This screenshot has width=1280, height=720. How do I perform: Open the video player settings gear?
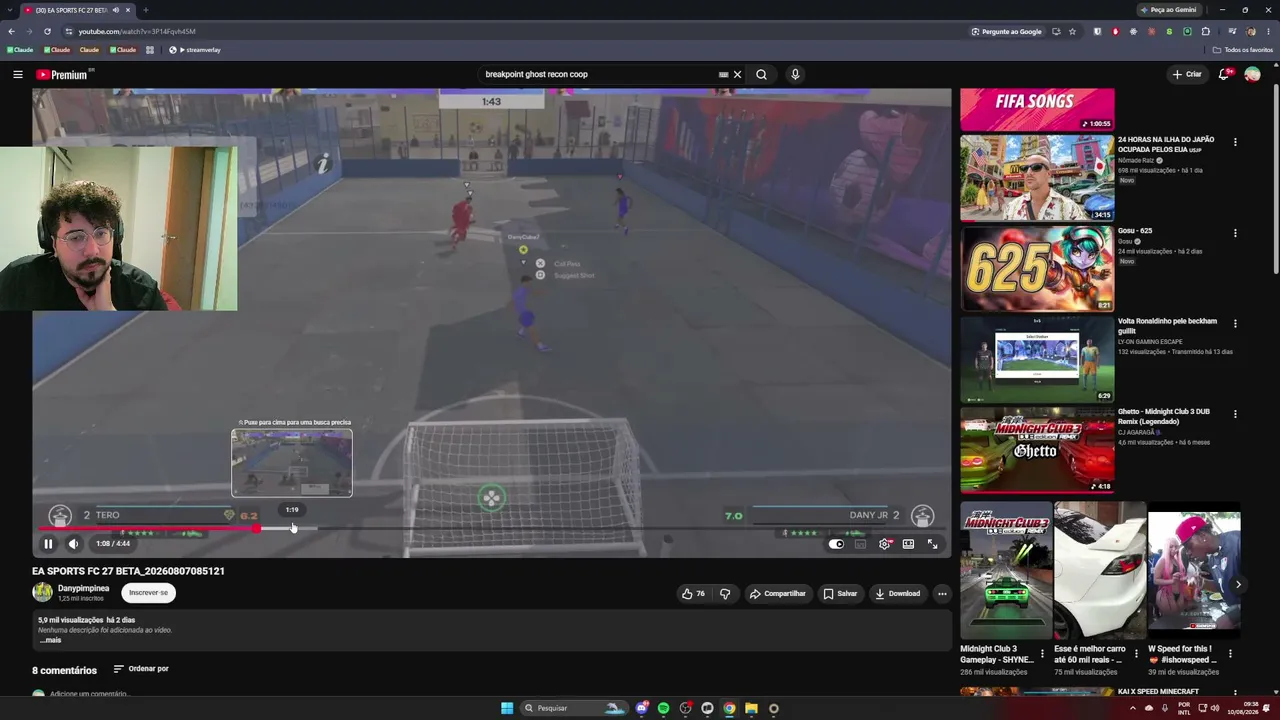pos(884,544)
